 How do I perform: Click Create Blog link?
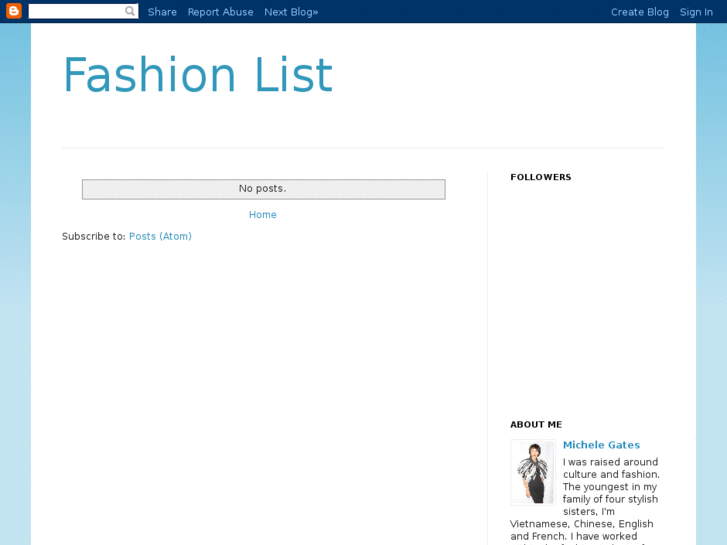click(x=639, y=12)
